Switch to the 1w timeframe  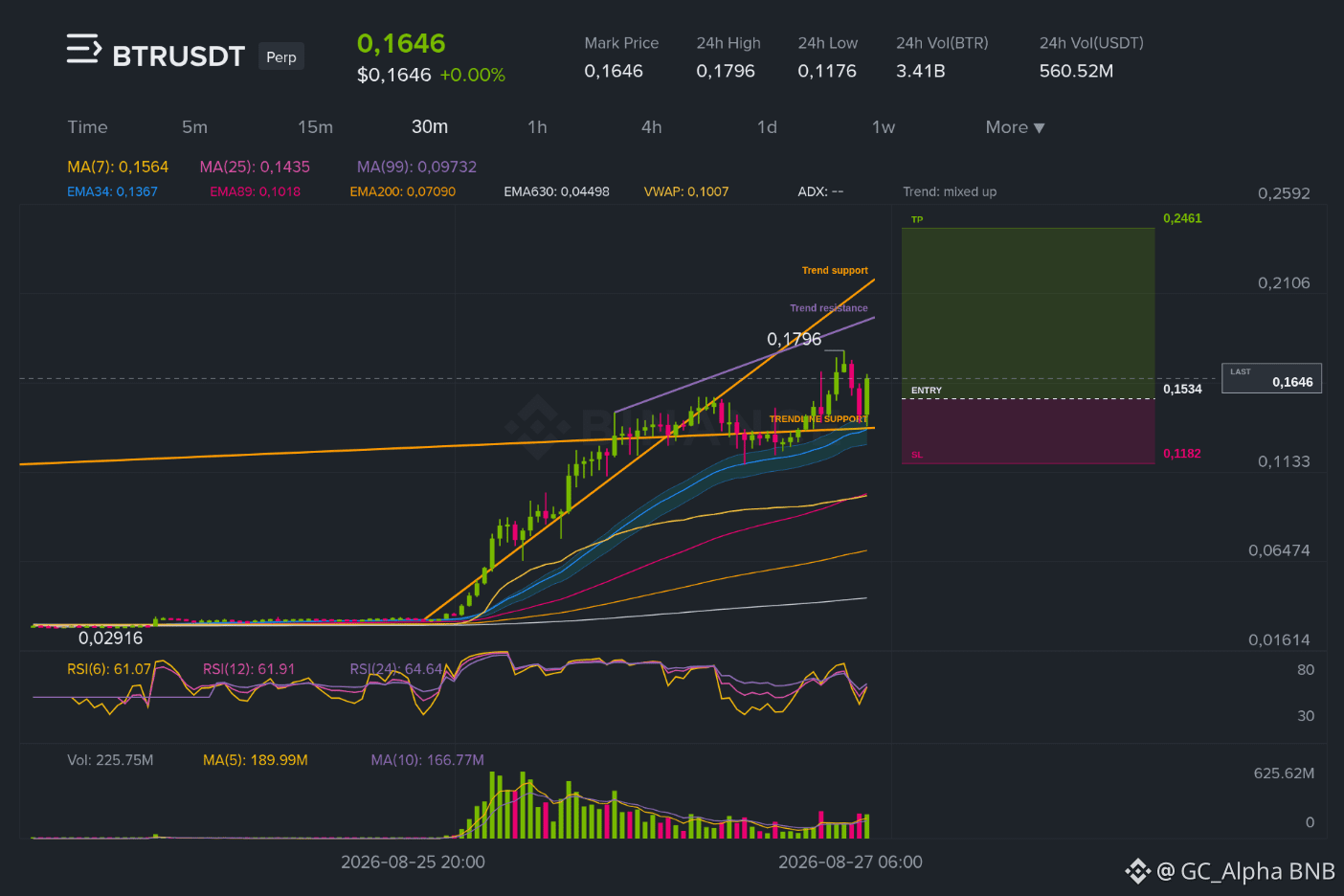pyautogui.click(x=884, y=127)
